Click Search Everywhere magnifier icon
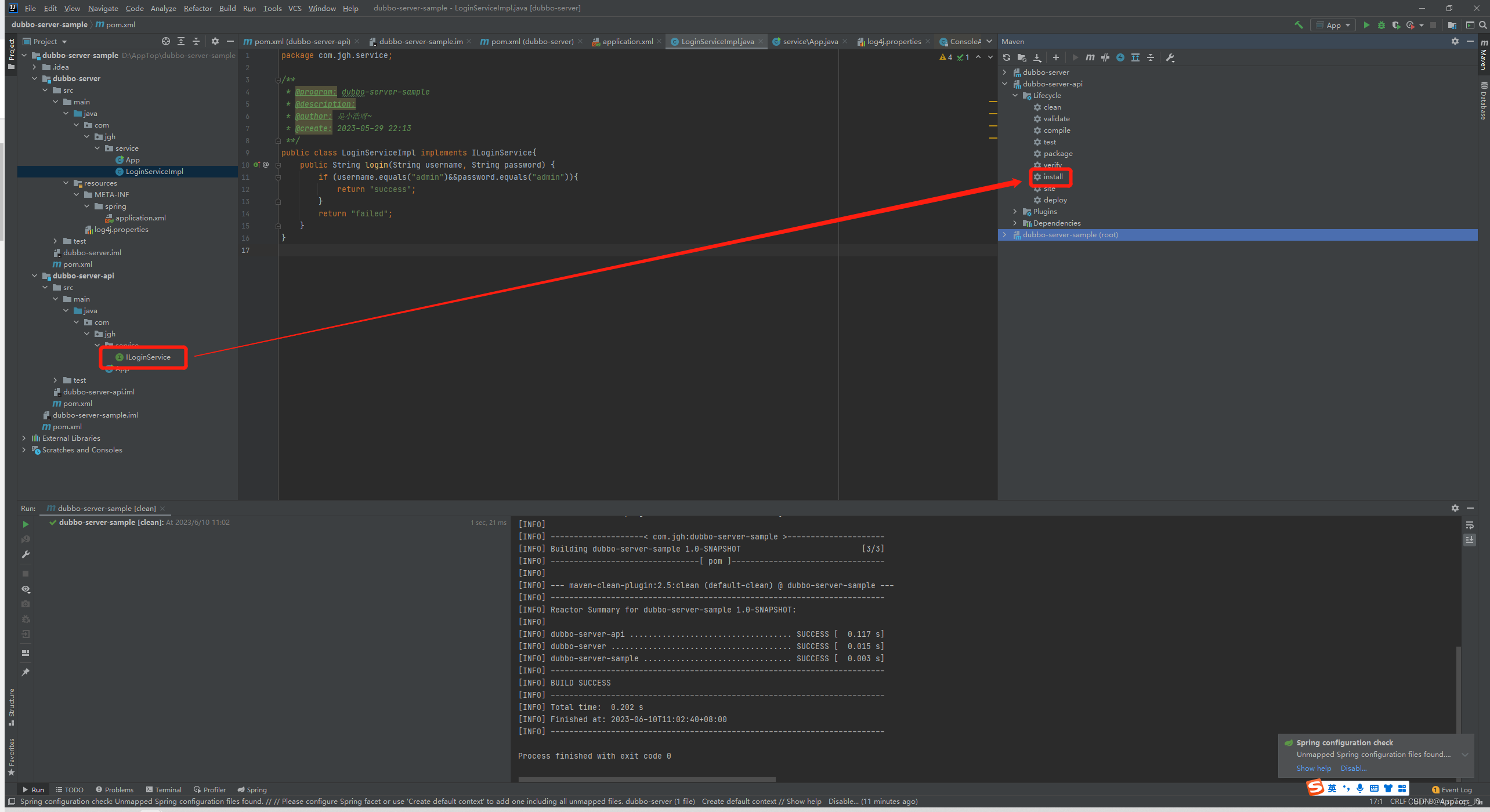This screenshot has height=812, width=1490. 1483,25
